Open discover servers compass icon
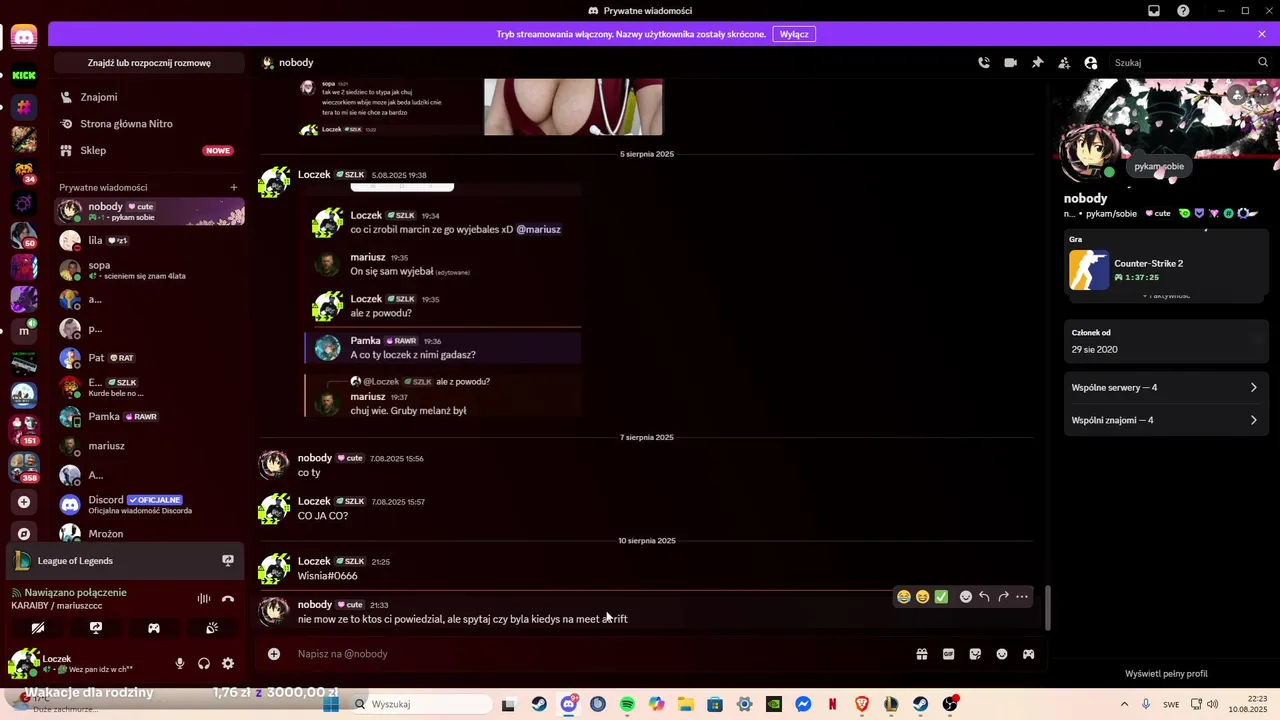The height and width of the screenshot is (720, 1280). pyautogui.click(x=24, y=534)
